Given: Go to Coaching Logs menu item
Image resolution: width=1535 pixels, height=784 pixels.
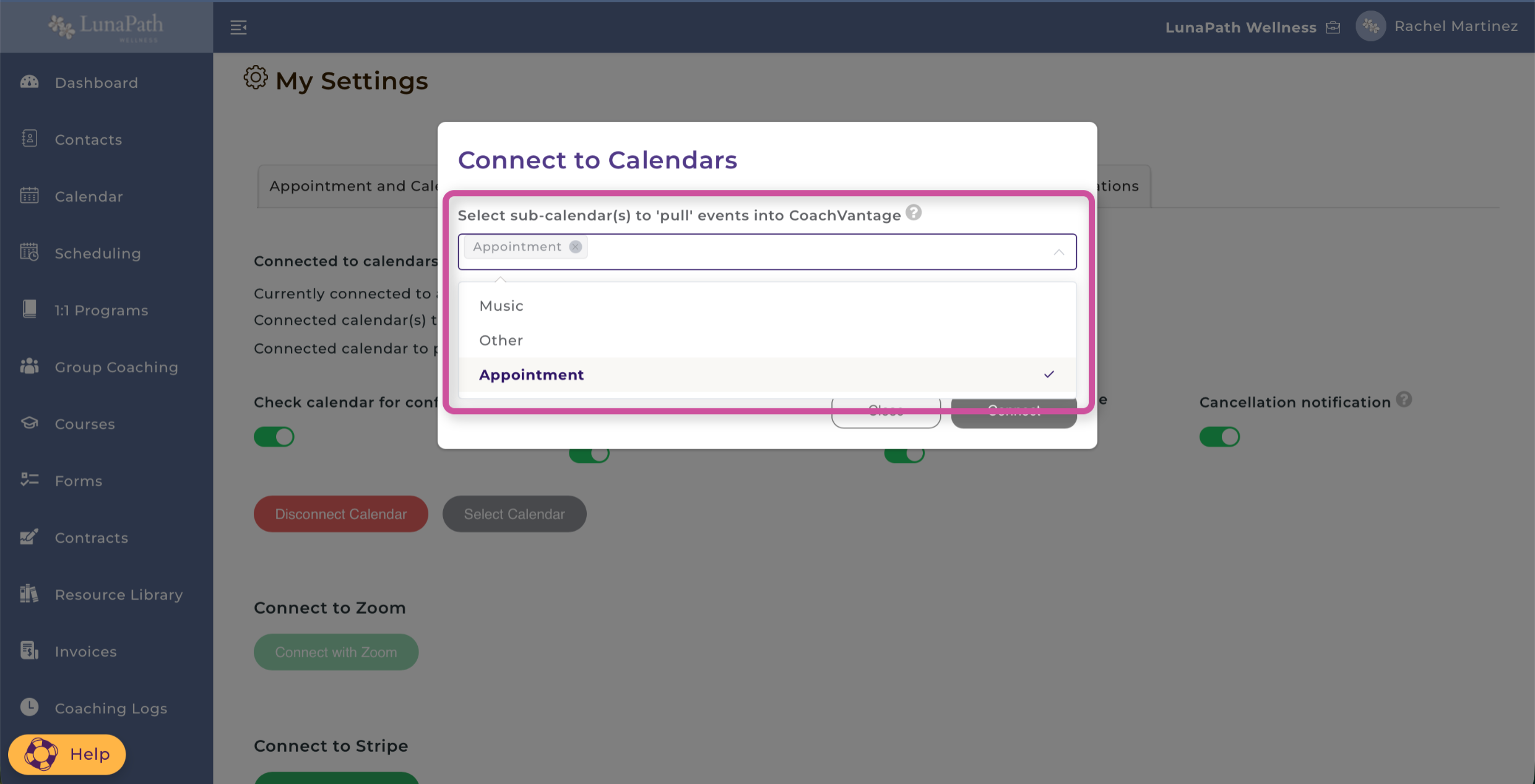Looking at the screenshot, I should point(111,709).
